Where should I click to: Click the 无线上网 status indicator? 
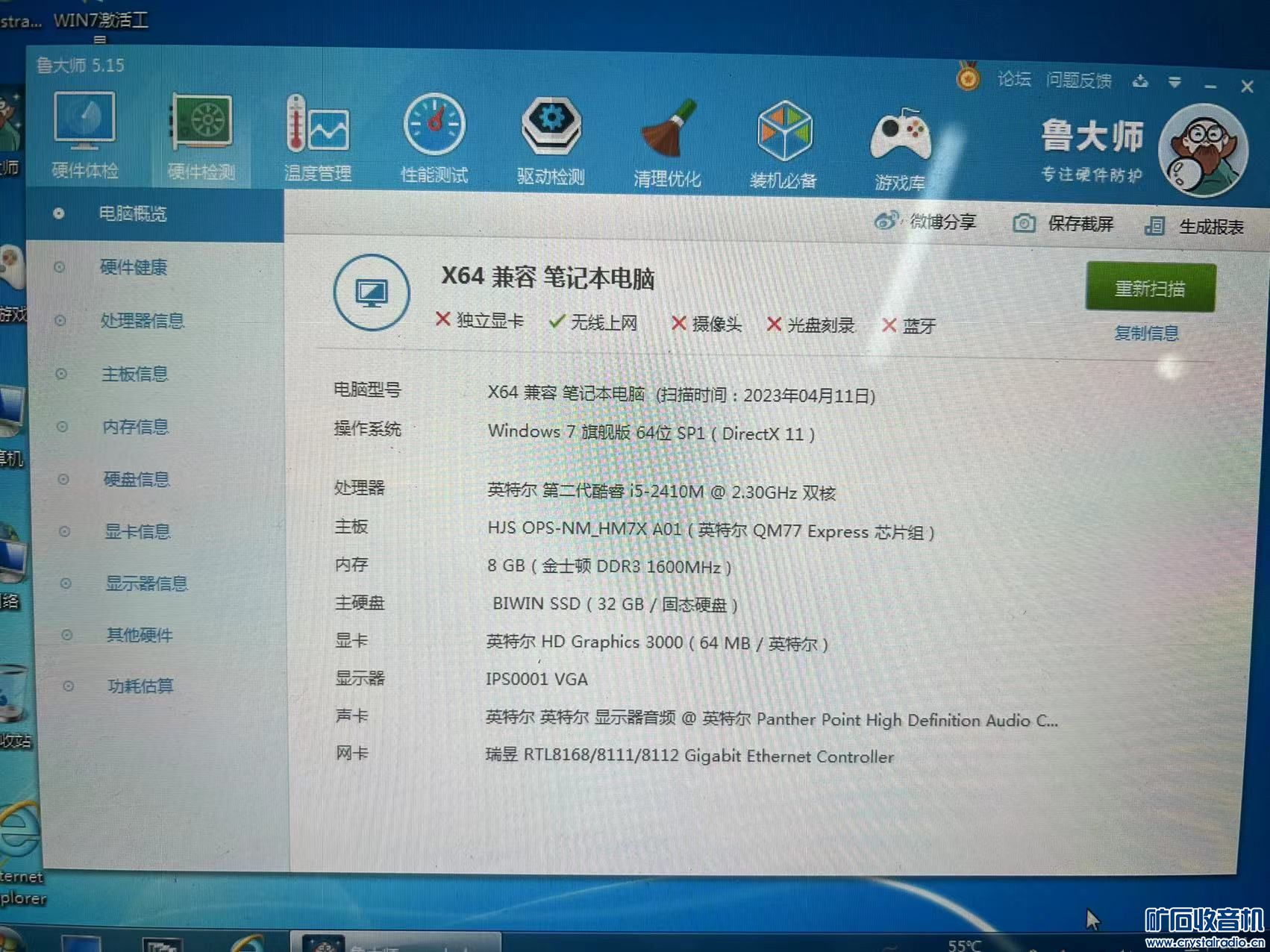click(593, 322)
